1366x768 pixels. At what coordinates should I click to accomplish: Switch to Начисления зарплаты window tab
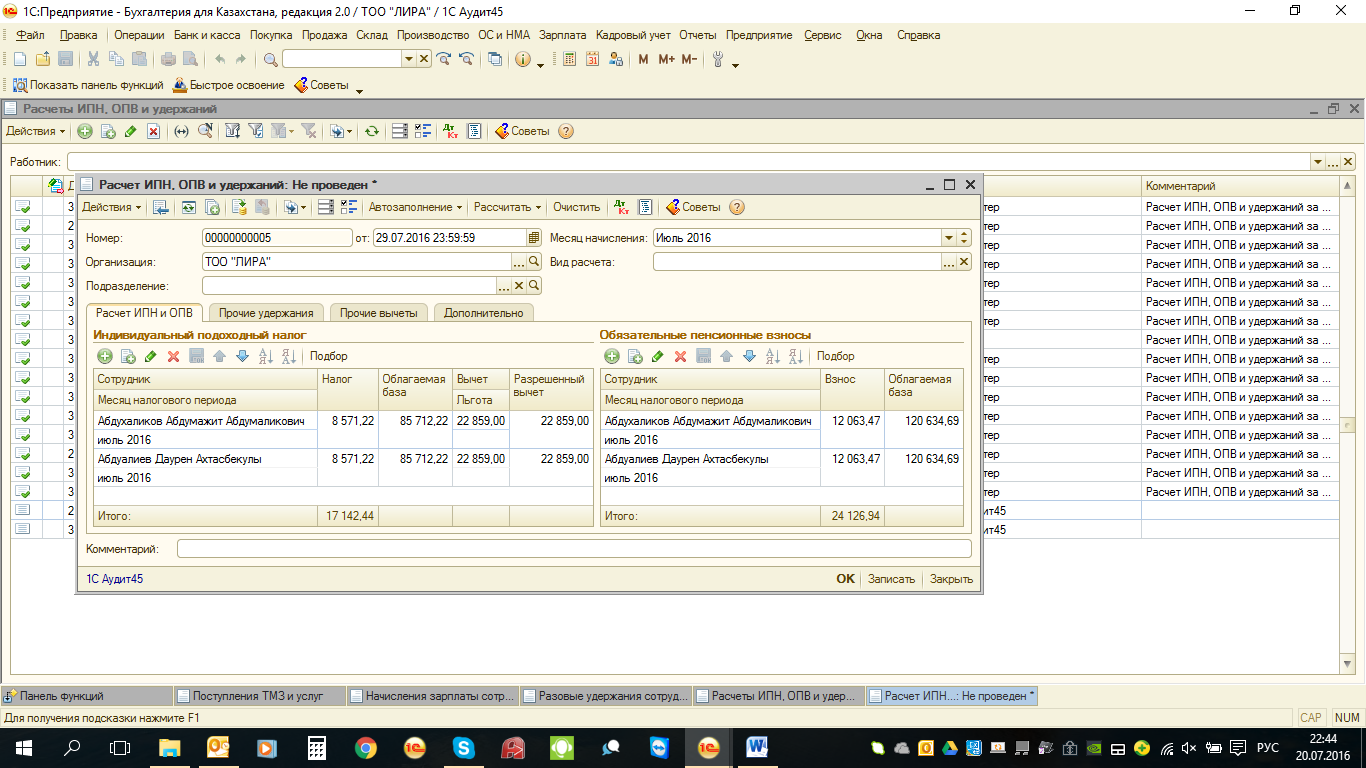click(x=434, y=696)
